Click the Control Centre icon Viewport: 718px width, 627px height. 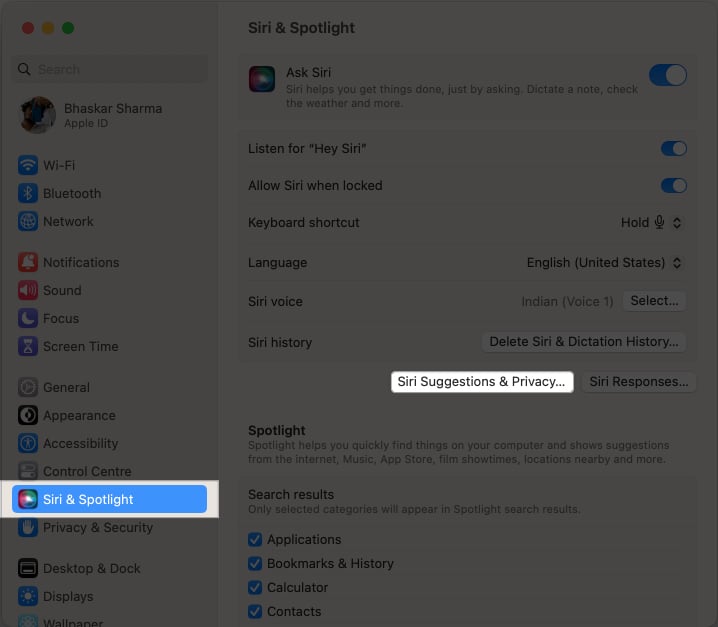coord(28,471)
